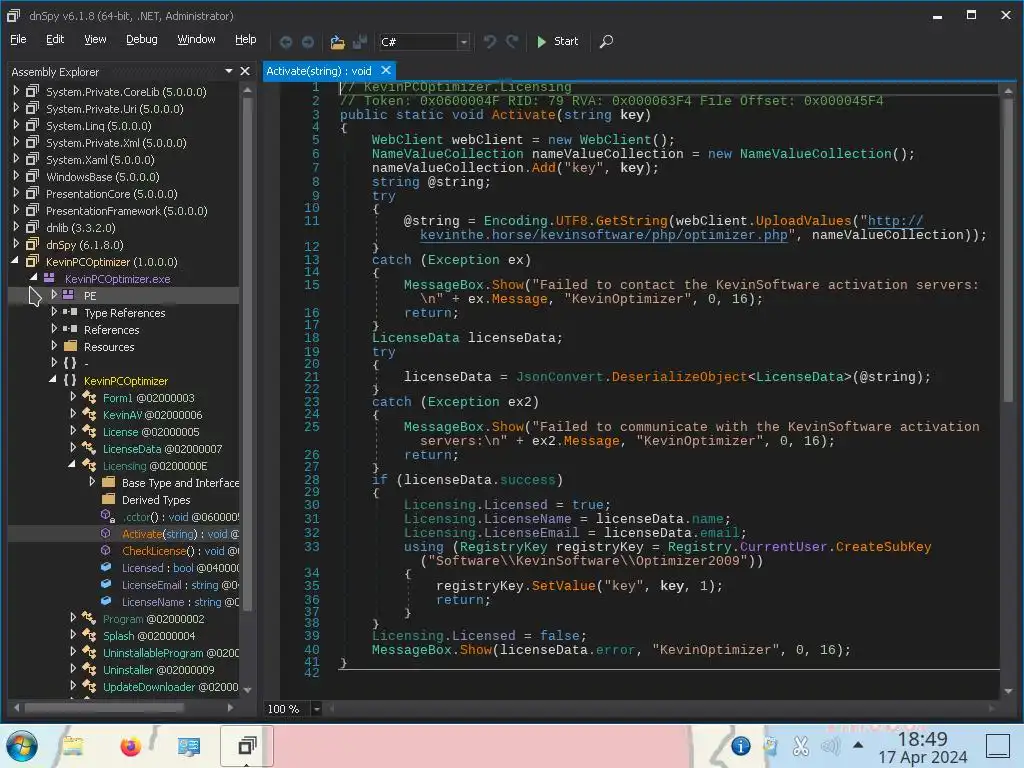Click CreateSubKey method reference in code
Viewport: 1024px width, 768px height.
(884, 547)
